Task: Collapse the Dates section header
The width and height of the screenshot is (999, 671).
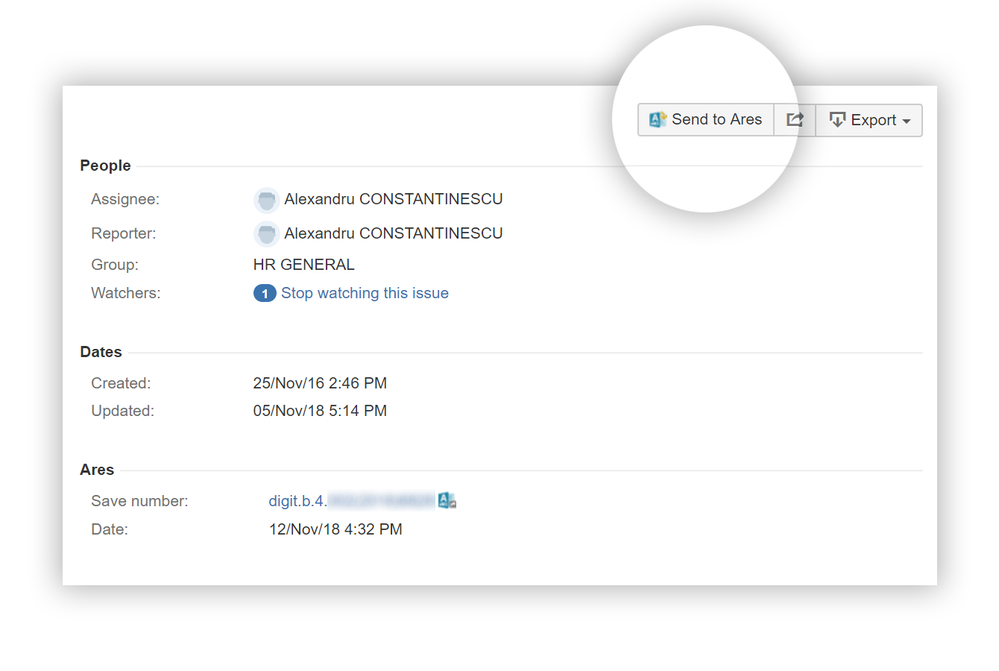Action: pyautogui.click(x=101, y=352)
